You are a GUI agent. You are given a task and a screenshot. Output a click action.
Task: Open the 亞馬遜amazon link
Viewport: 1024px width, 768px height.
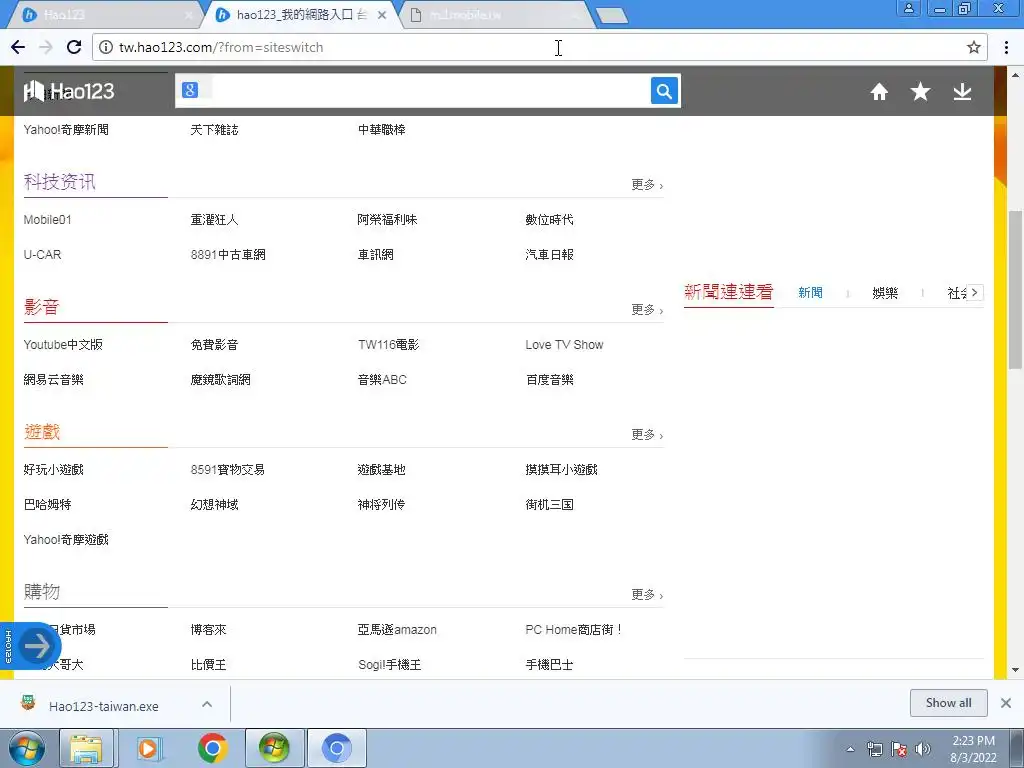tap(397, 630)
